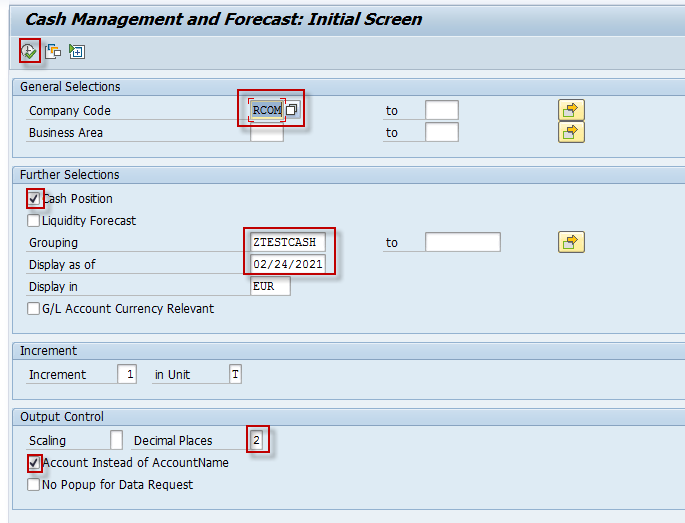
Task: Check No Popup for Data Request
Action: pos(34,485)
